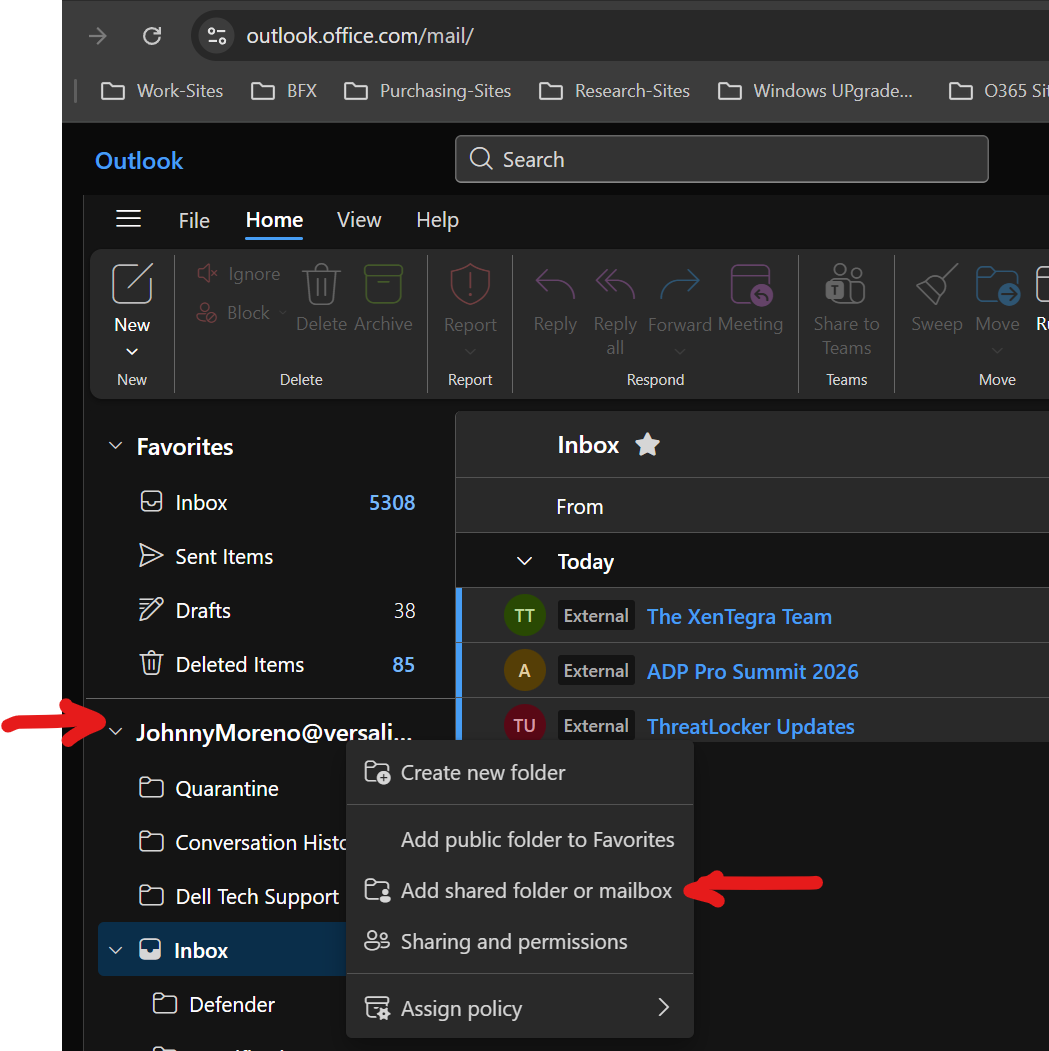The height and width of the screenshot is (1051, 1049).
Task: Open the Move dropdown chevron
Action: [997, 351]
